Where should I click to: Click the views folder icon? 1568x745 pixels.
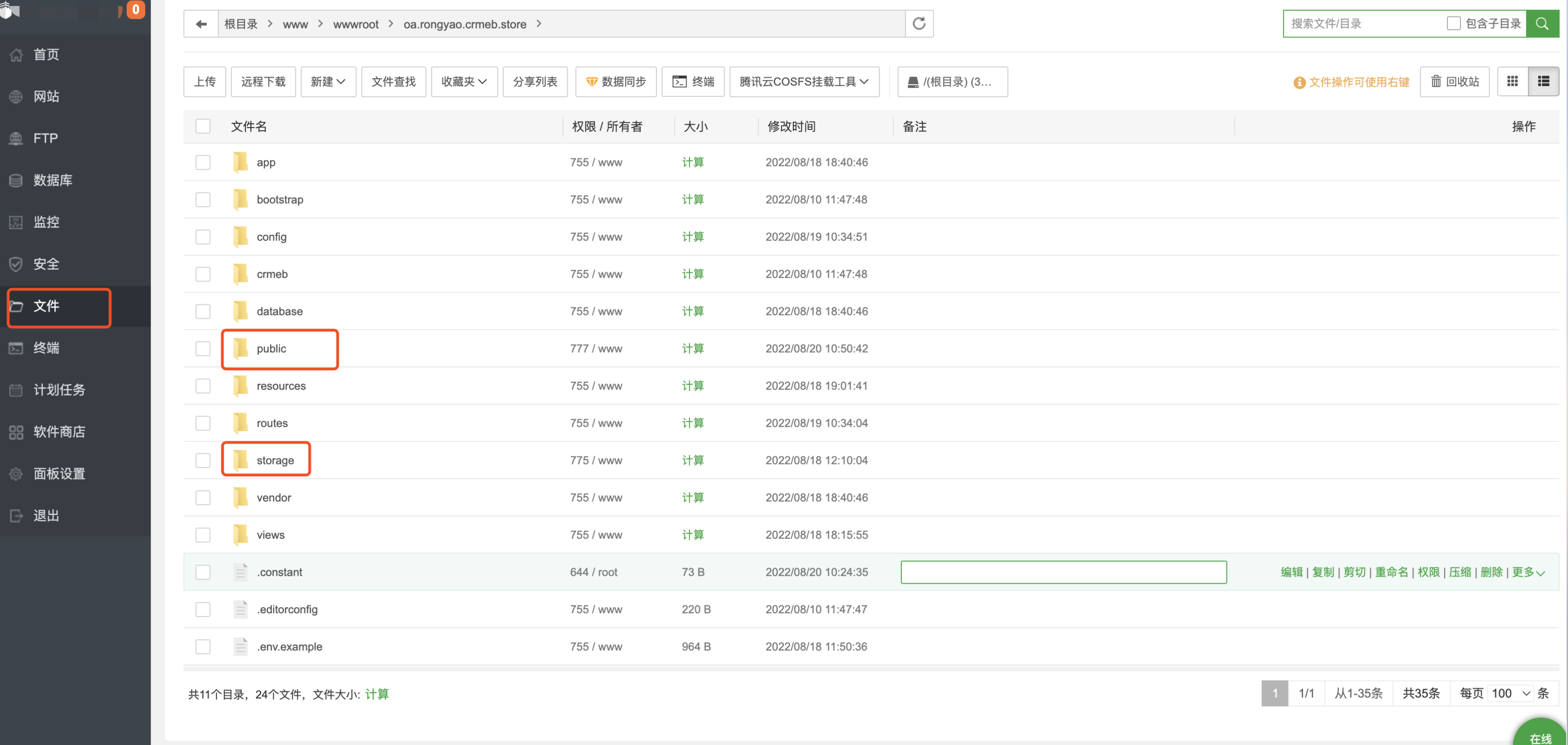[x=241, y=535]
